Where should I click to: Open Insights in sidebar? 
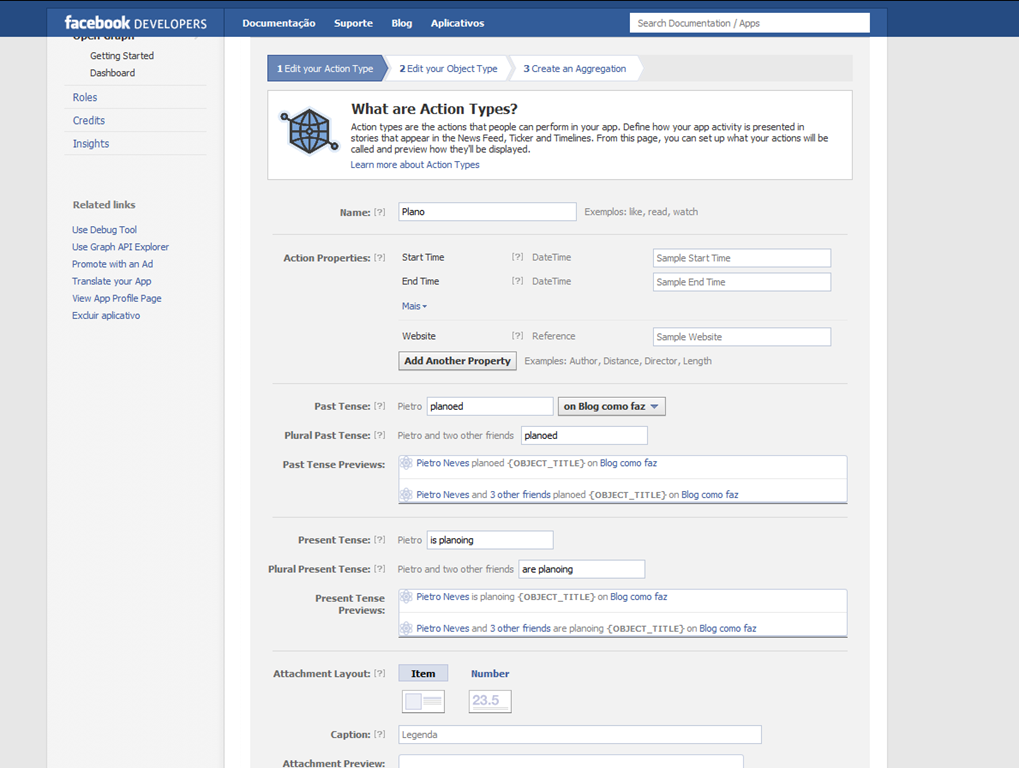[x=91, y=144]
